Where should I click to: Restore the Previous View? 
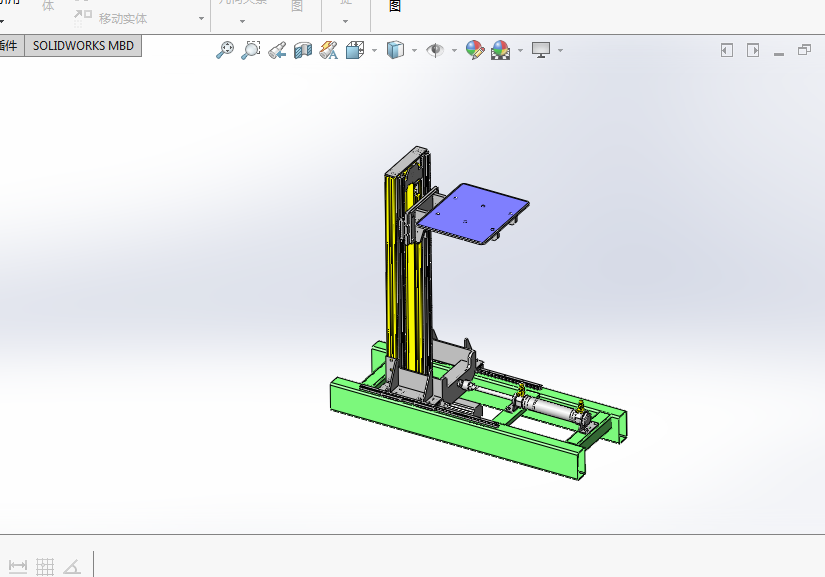tap(277, 50)
